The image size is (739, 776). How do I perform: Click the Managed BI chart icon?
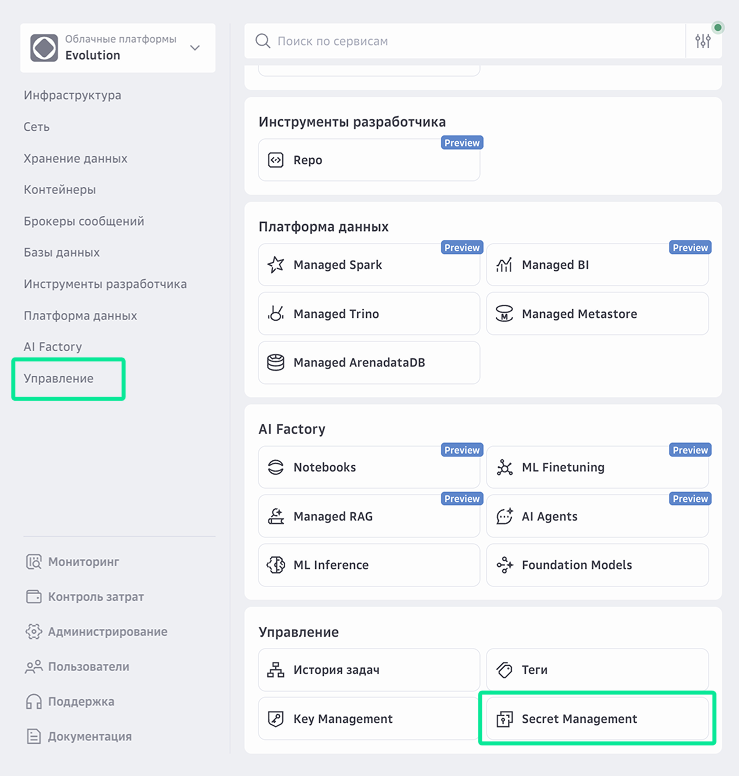tap(504, 265)
